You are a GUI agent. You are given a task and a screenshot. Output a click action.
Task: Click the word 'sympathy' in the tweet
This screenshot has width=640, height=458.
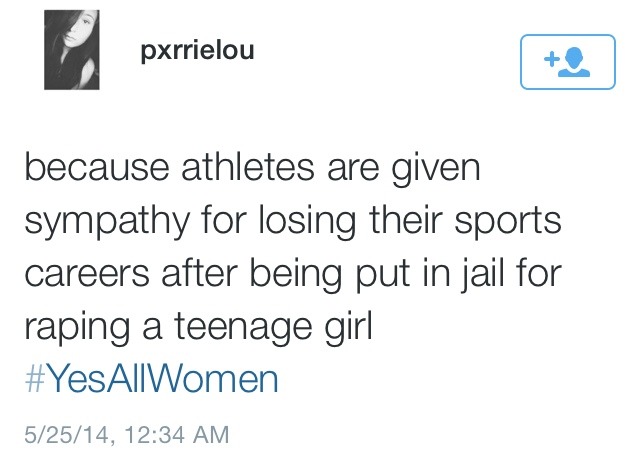coord(107,222)
